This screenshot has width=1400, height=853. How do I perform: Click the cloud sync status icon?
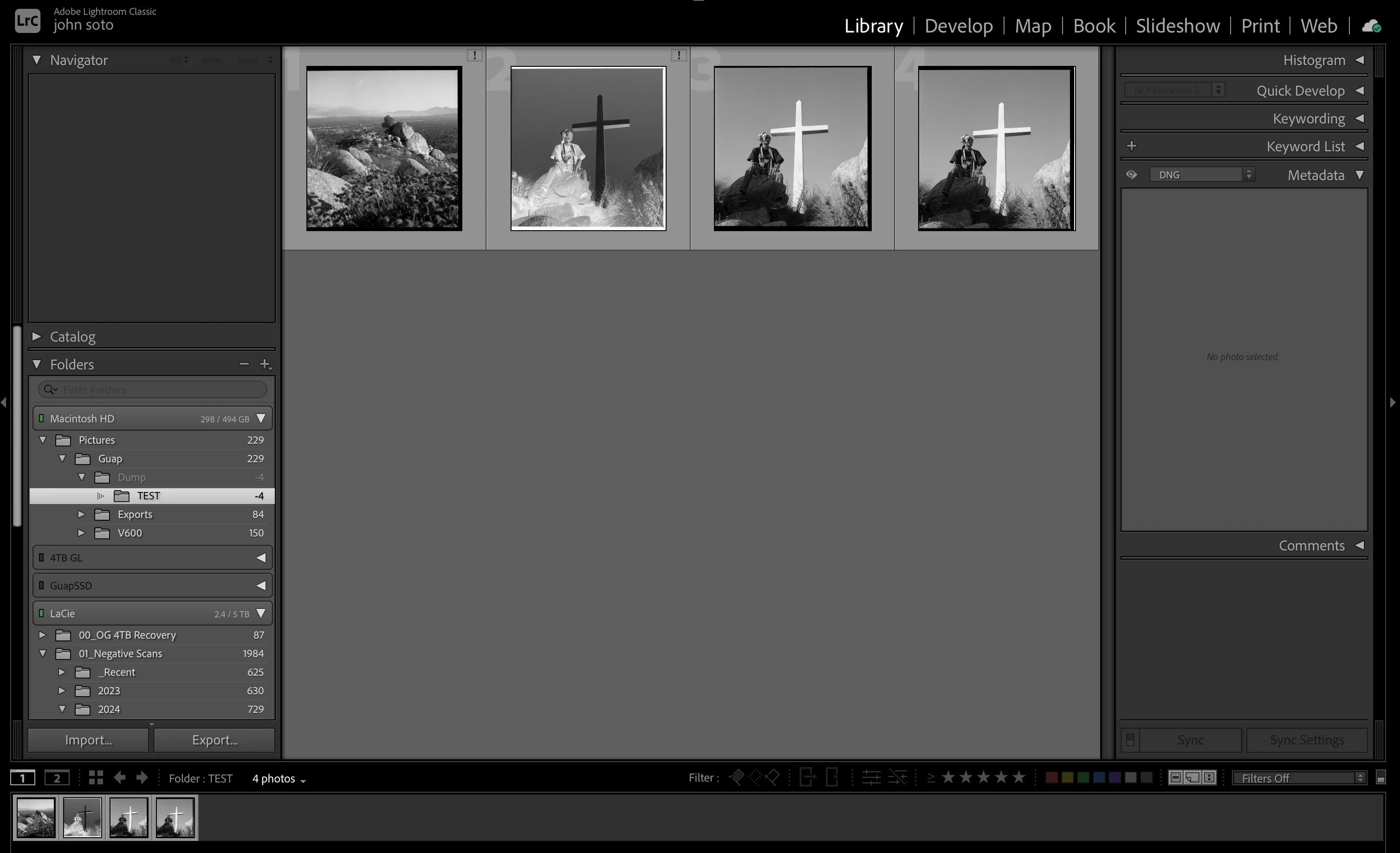pos(1371,26)
